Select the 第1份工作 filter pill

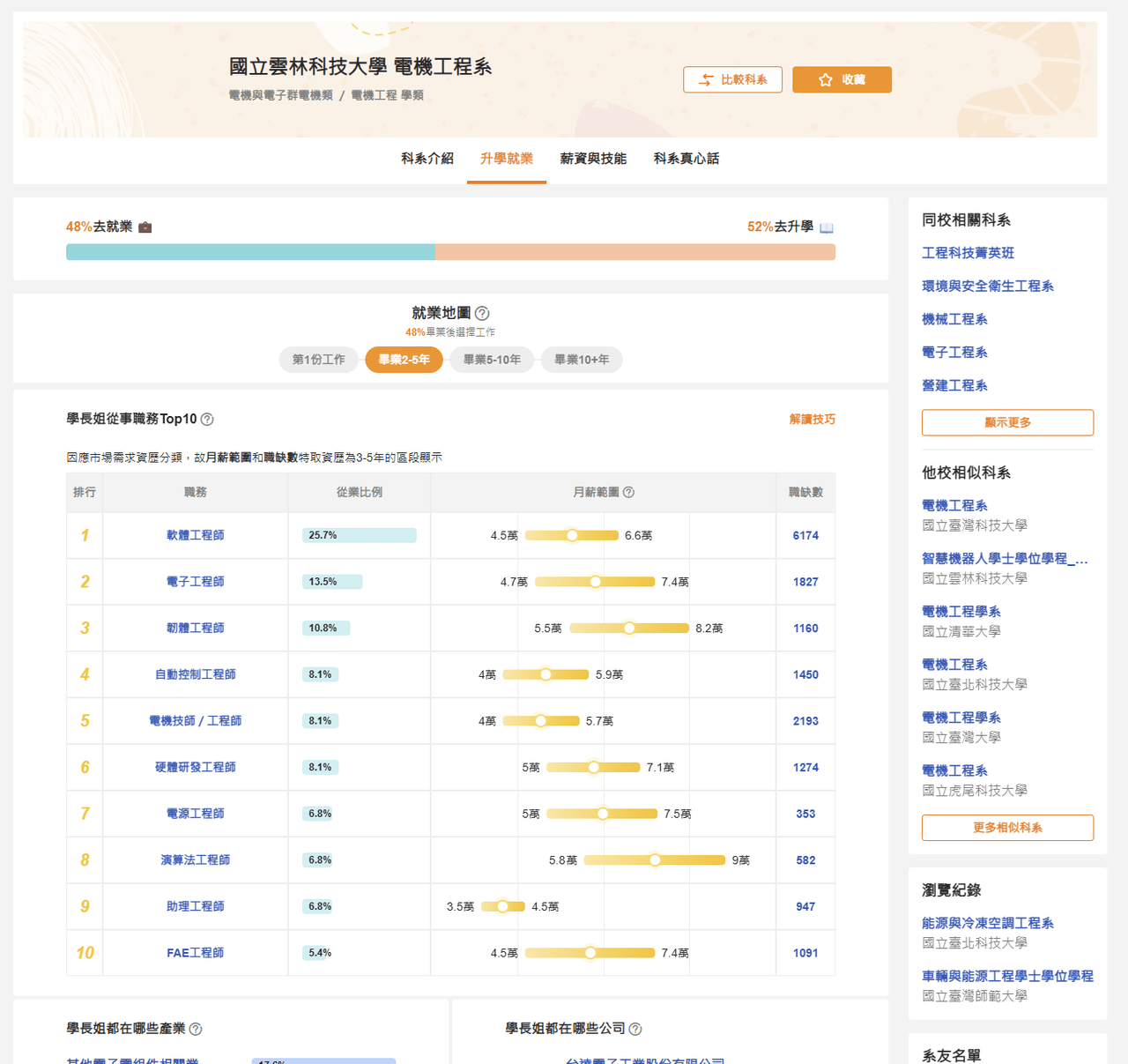coord(318,360)
